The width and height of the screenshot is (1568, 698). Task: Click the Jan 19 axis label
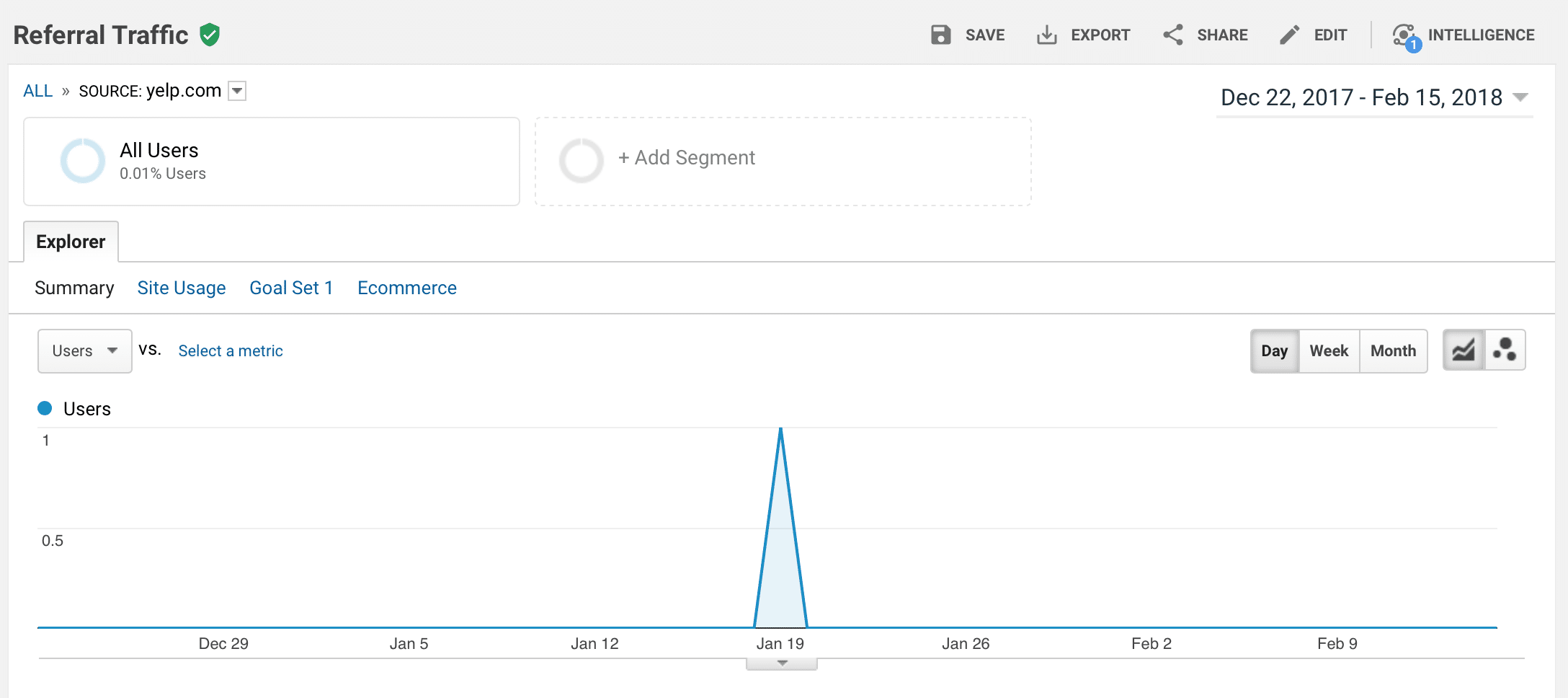click(780, 644)
